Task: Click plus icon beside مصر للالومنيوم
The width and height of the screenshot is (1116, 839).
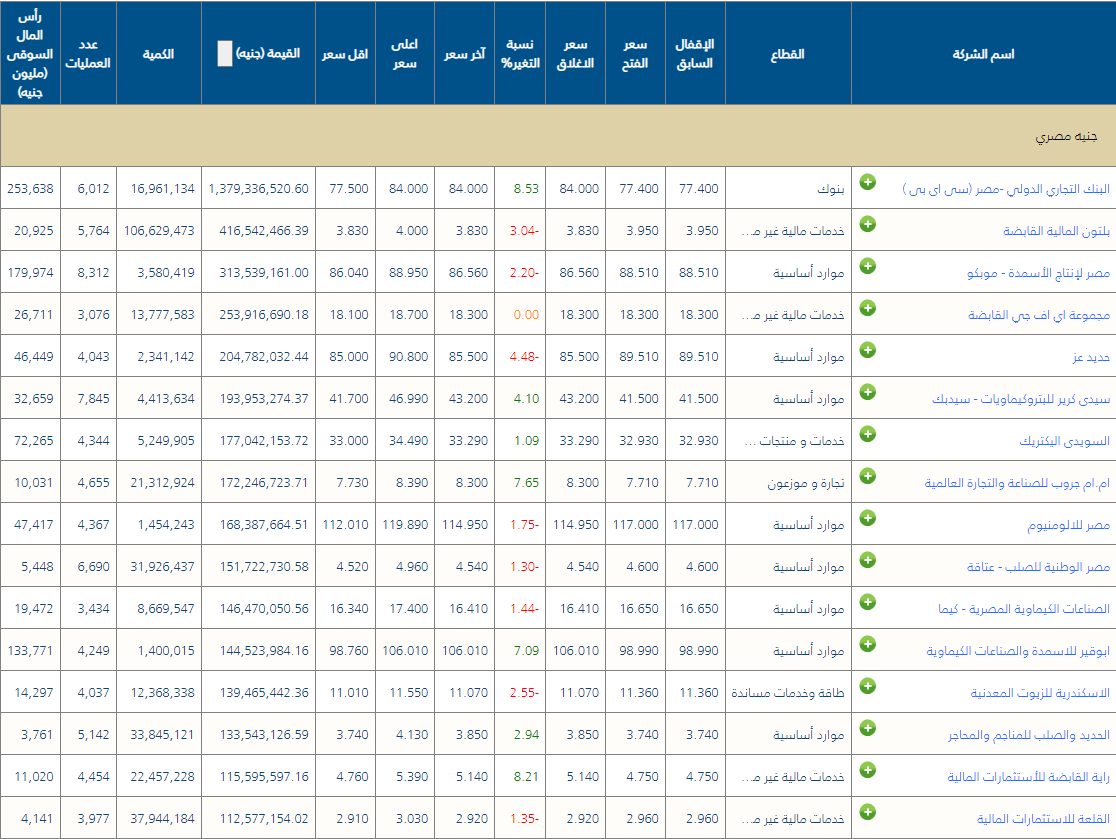Action: [868, 518]
